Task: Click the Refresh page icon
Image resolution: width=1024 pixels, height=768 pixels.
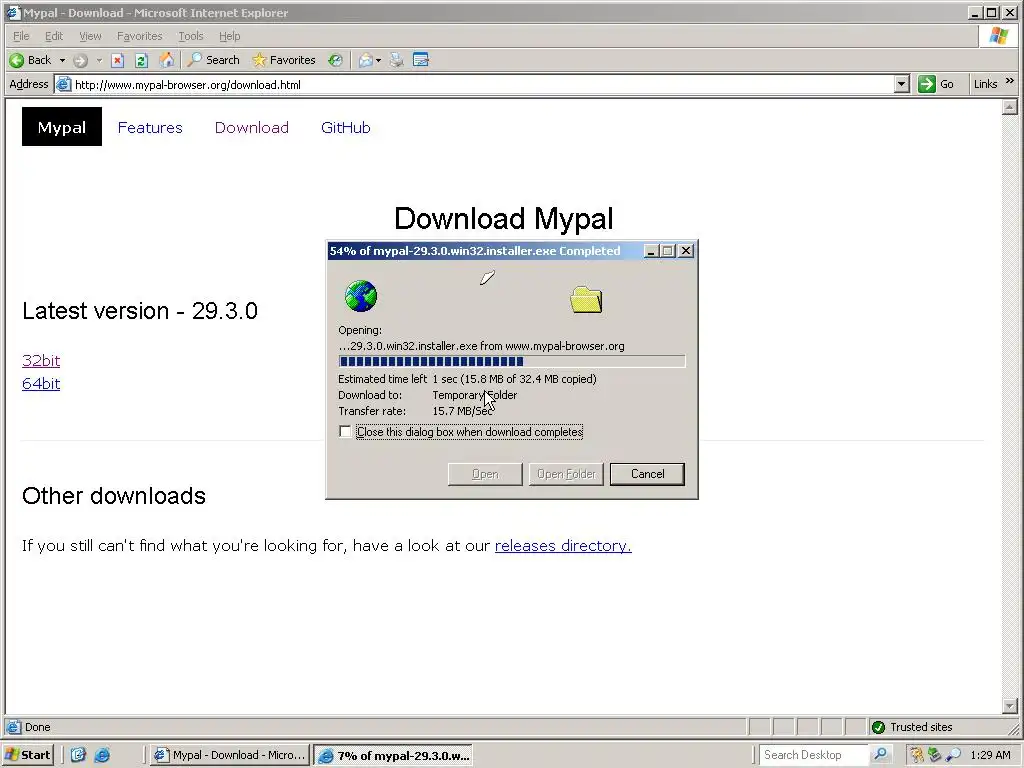Action: coord(141,60)
